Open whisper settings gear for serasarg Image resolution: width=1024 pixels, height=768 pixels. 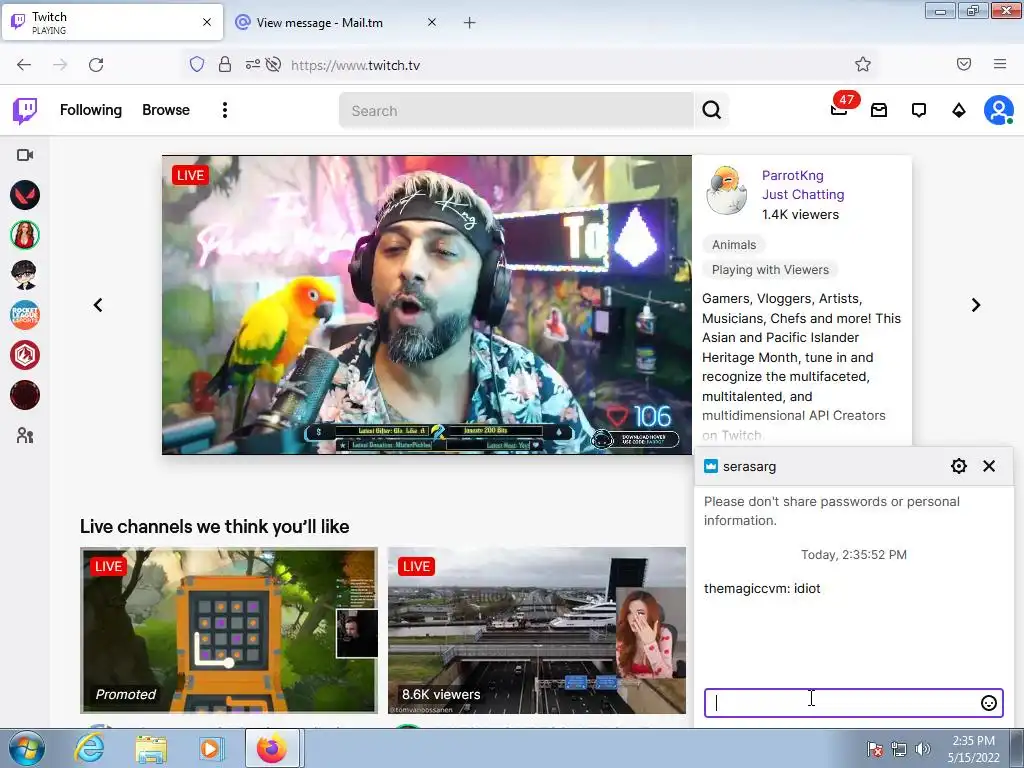pos(959,466)
